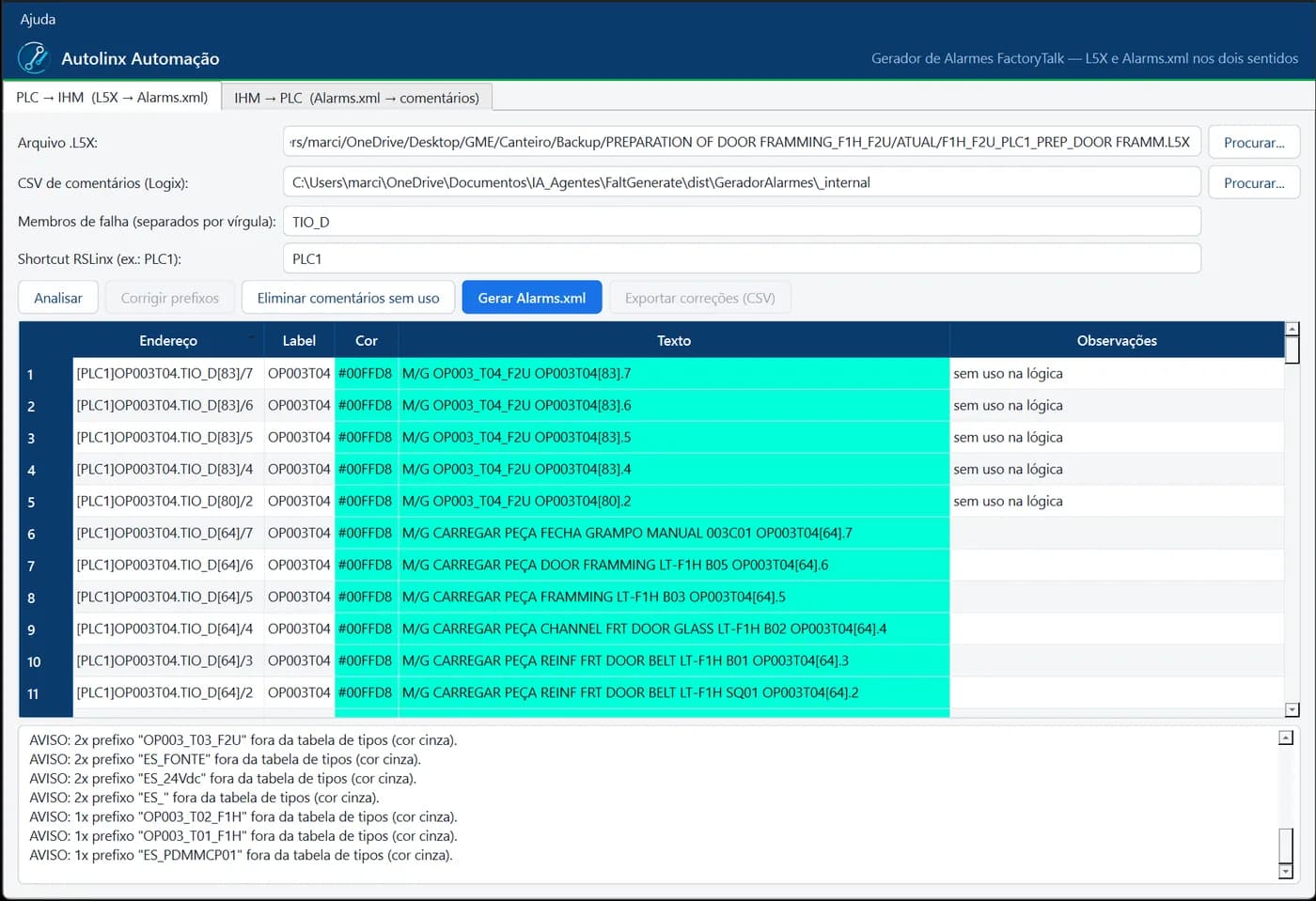The width and height of the screenshot is (1316, 901).
Task: Click the Gerar Alarms.xml button
Action: click(x=532, y=298)
